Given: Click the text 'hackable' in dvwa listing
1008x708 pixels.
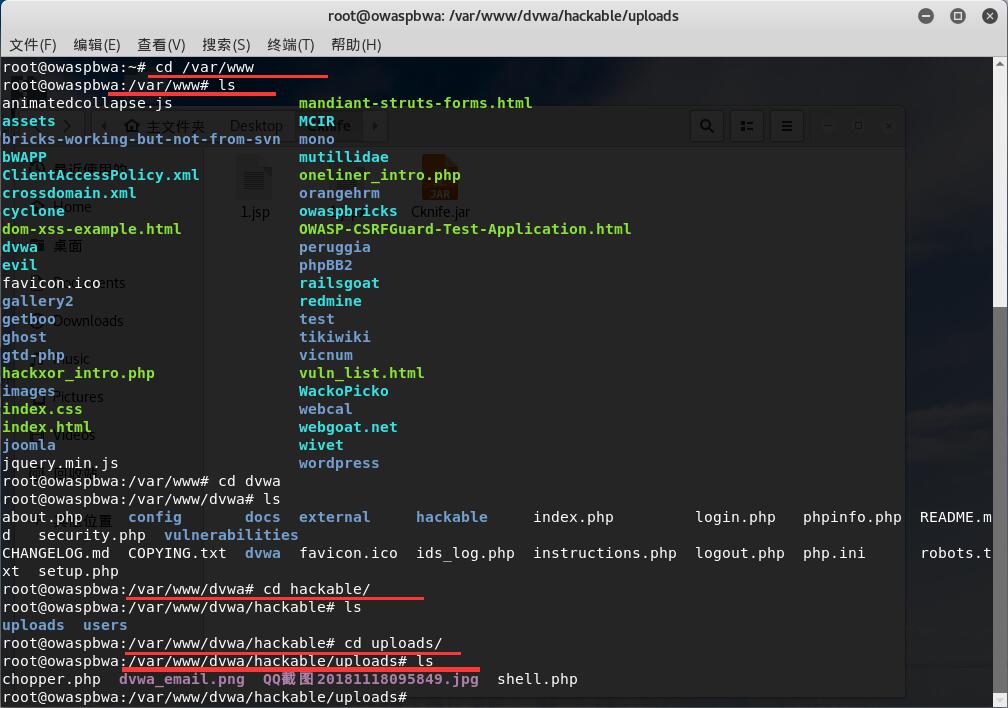Looking at the screenshot, I should pos(451,517).
